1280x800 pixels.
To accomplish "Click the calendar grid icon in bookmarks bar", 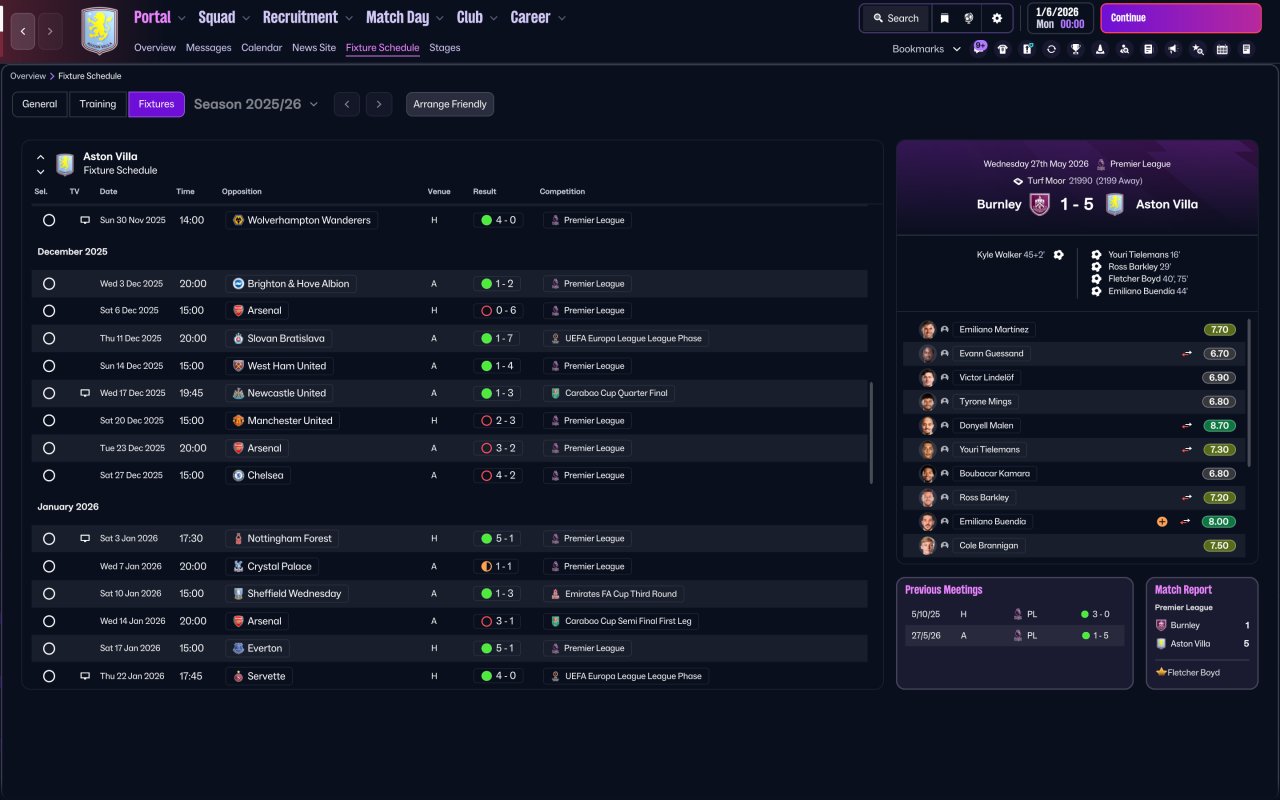I will point(1222,49).
